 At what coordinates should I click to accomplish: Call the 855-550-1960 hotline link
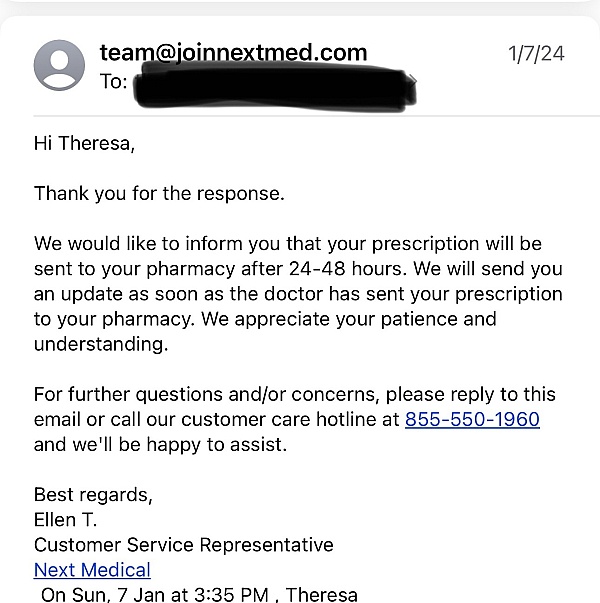(x=472, y=420)
